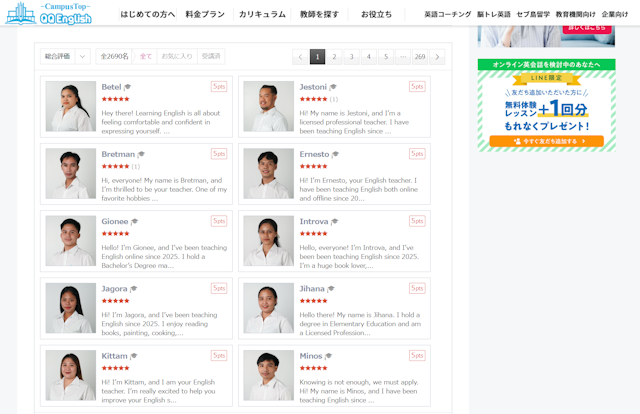Screen dimensions: 640x414
Task: Go to page 5
Action: coord(386,57)
